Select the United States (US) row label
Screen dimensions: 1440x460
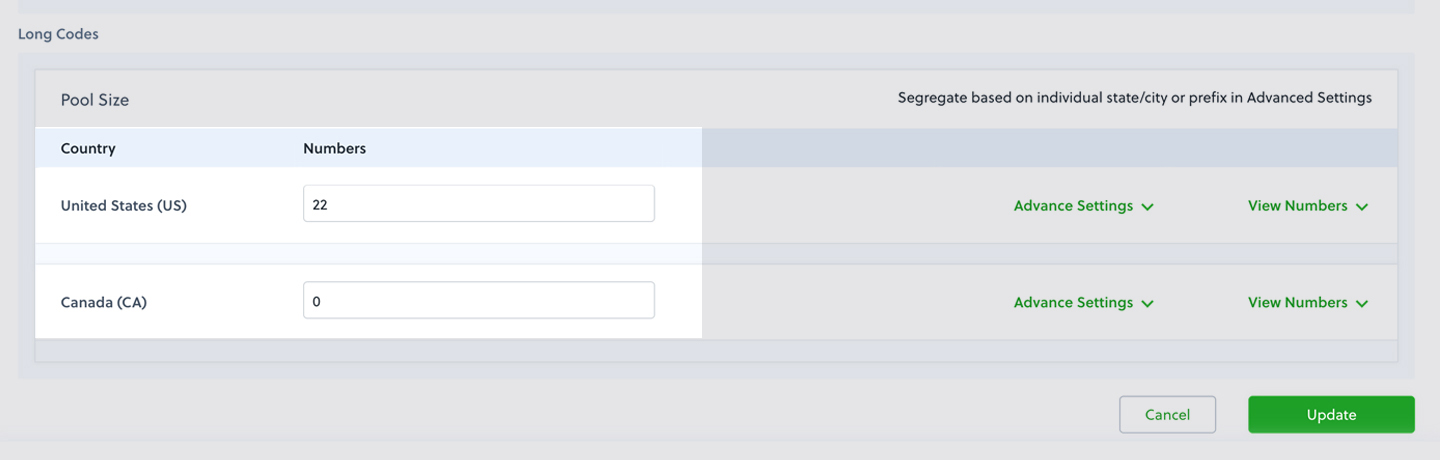(x=124, y=206)
